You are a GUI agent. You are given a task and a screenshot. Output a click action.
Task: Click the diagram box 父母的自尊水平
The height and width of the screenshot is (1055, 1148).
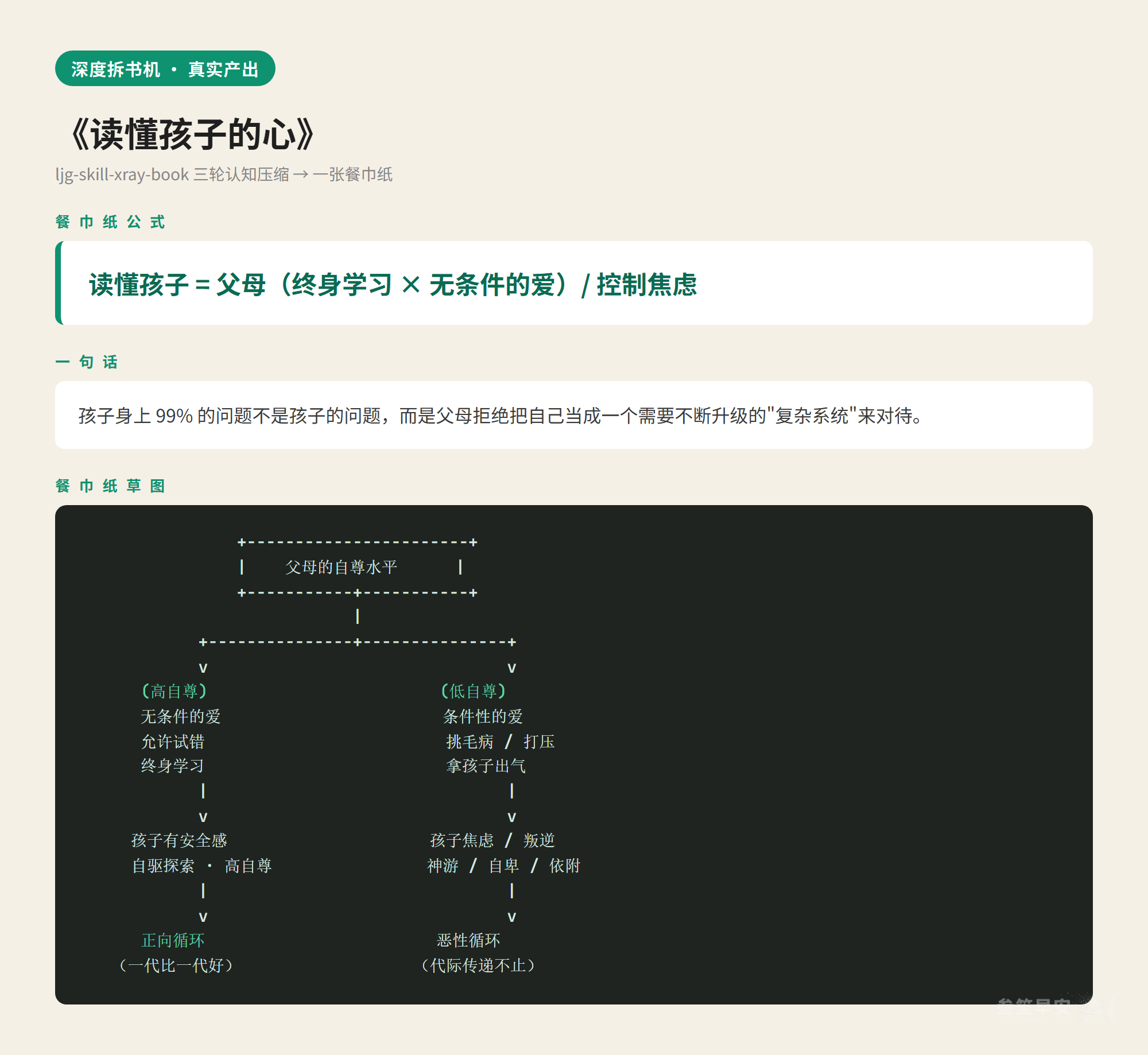[358, 567]
